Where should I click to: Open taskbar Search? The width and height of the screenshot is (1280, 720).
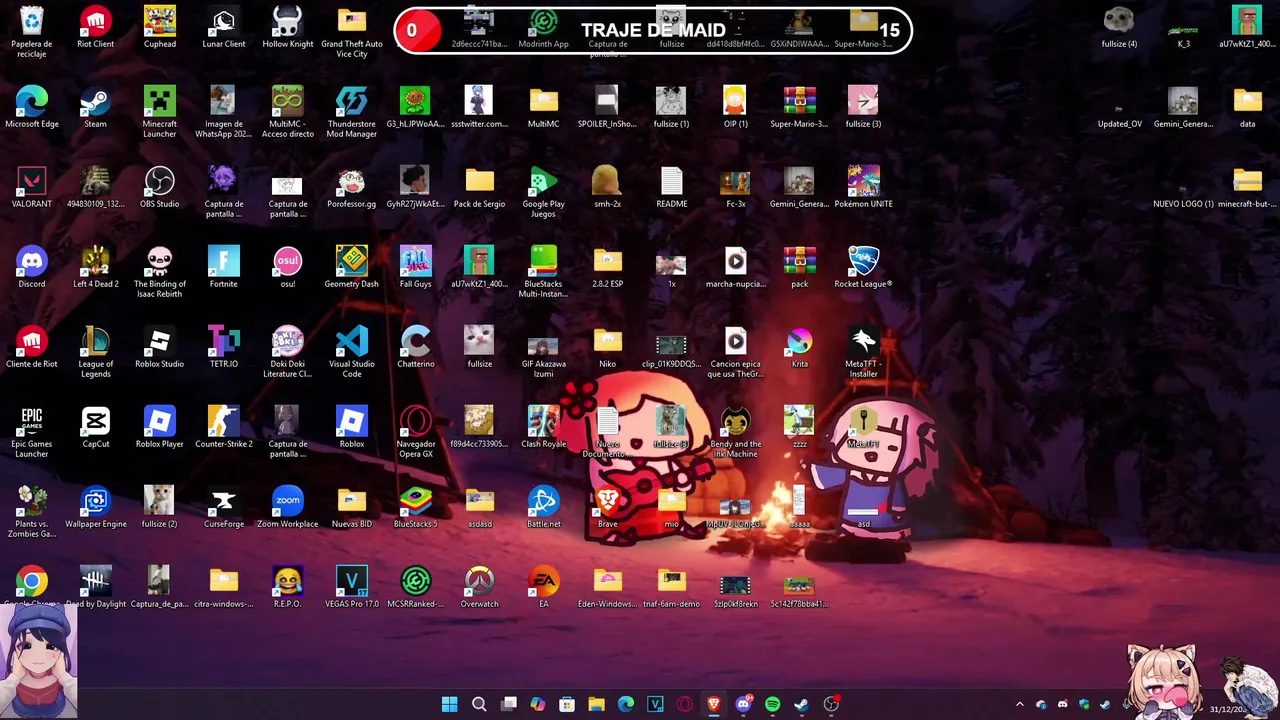coord(479,704)
